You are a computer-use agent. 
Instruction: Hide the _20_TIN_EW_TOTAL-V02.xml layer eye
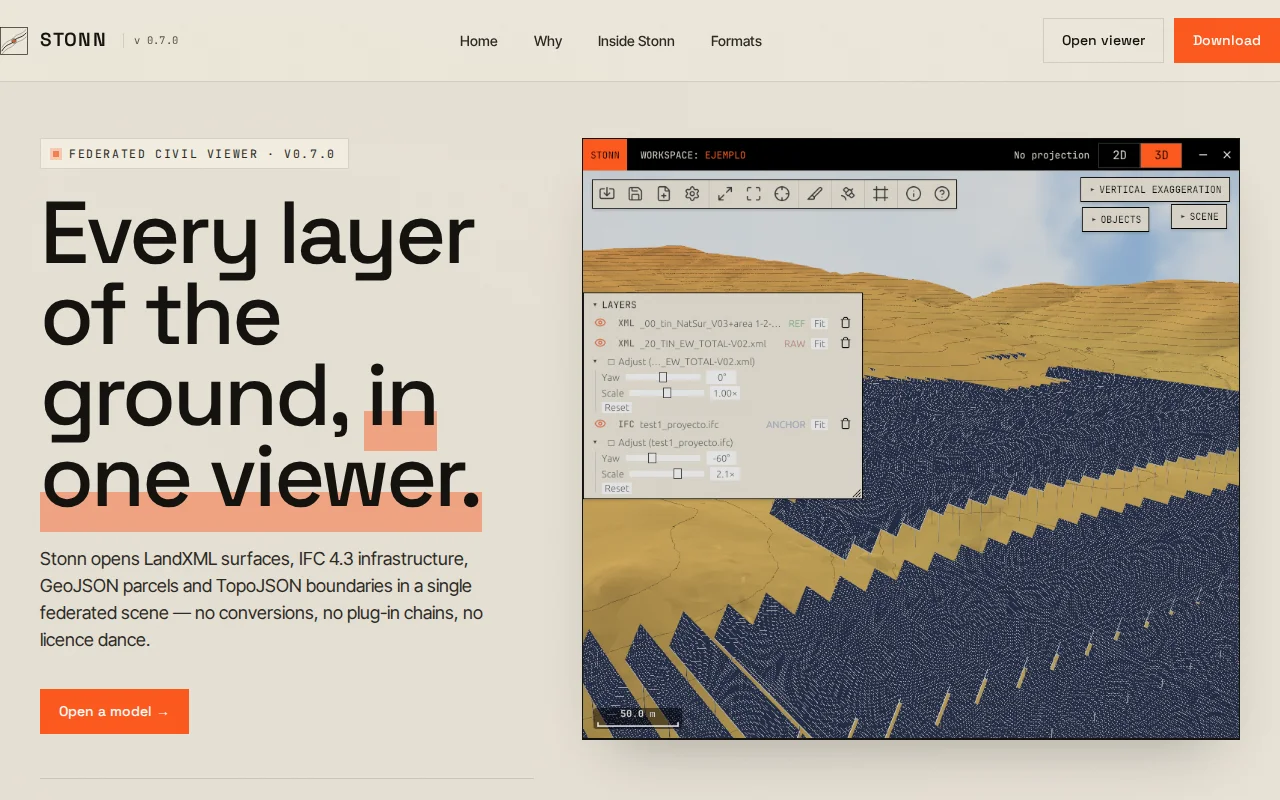600,343
